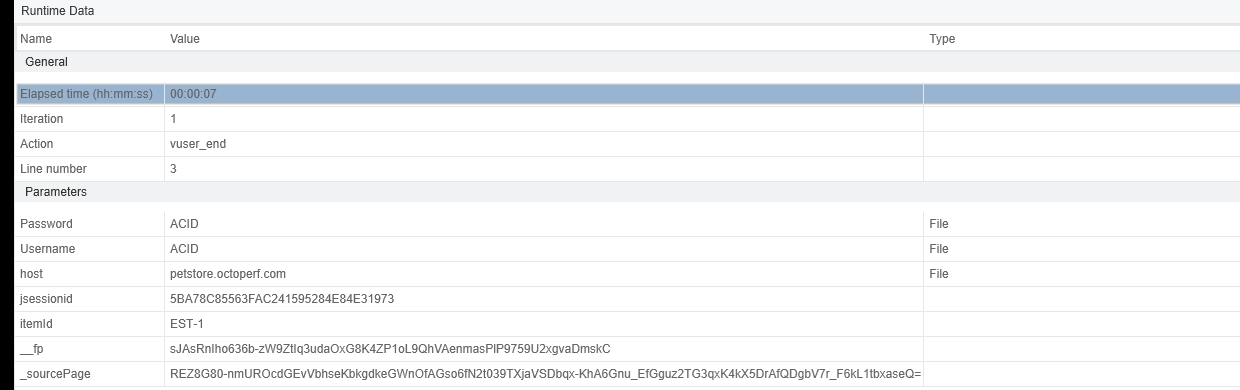Click the Username value ACID
This screenshot has width=1240, height=390.
coord(184,249)
